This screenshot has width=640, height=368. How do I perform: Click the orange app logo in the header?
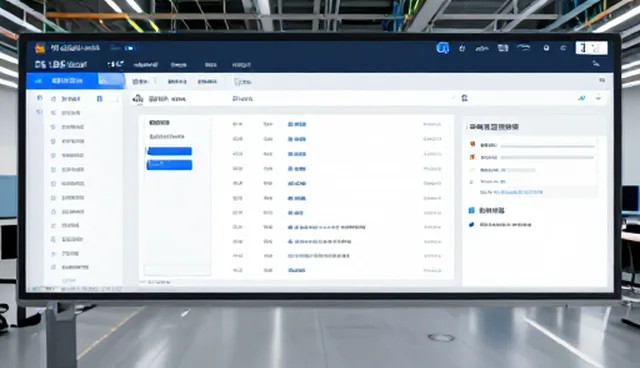pos(40,48)
